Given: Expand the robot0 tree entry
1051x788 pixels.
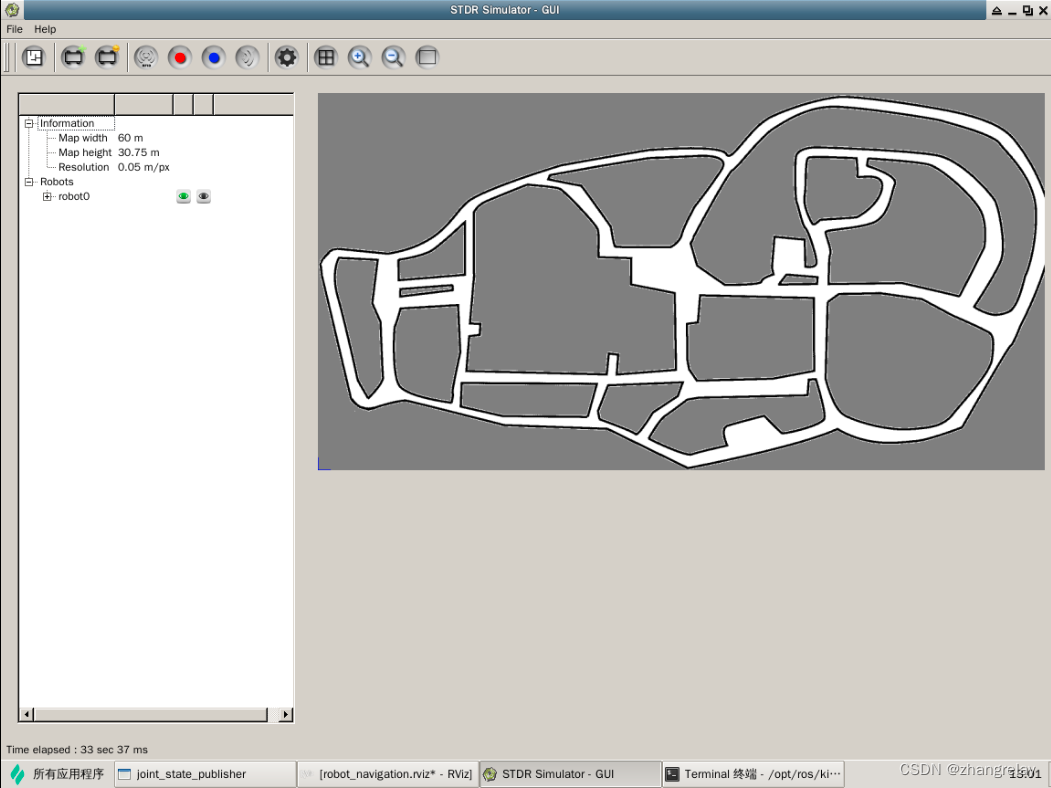Looking at the screenshot, I should (x=47, y=197).
